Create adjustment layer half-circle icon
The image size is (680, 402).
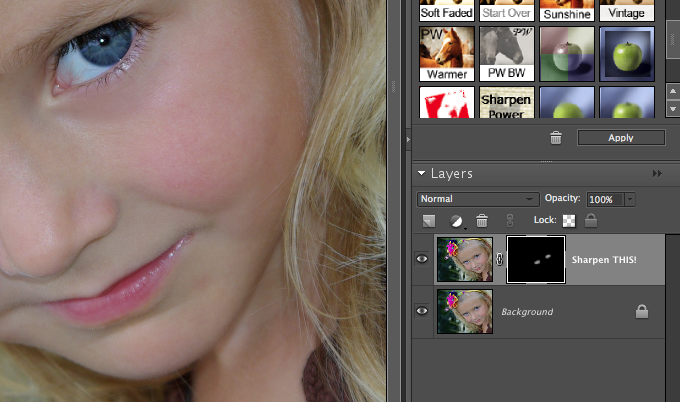(x=456, y=221)
